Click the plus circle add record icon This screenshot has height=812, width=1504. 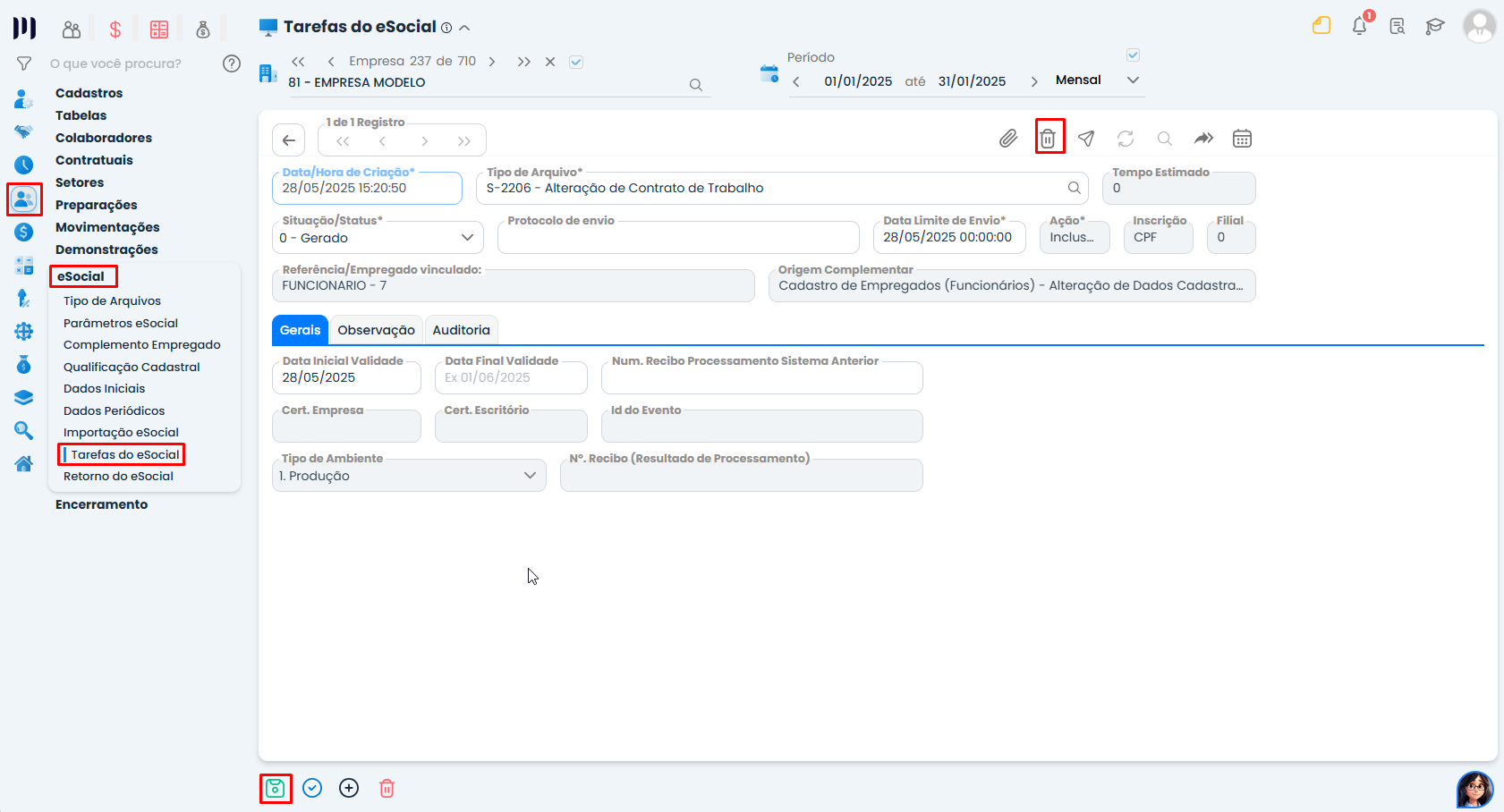click(349, 788)
